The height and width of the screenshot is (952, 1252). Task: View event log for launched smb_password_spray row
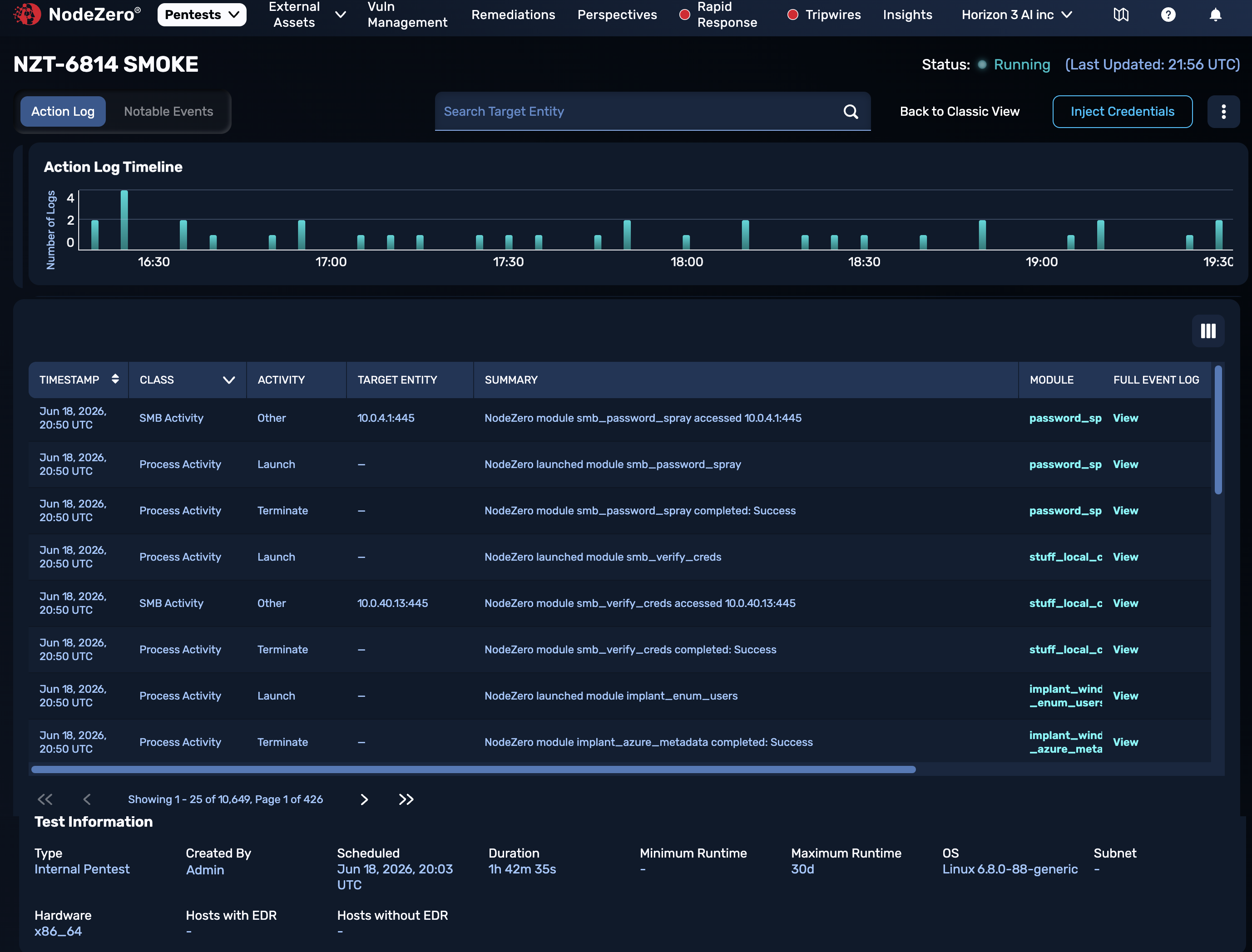1125,465
